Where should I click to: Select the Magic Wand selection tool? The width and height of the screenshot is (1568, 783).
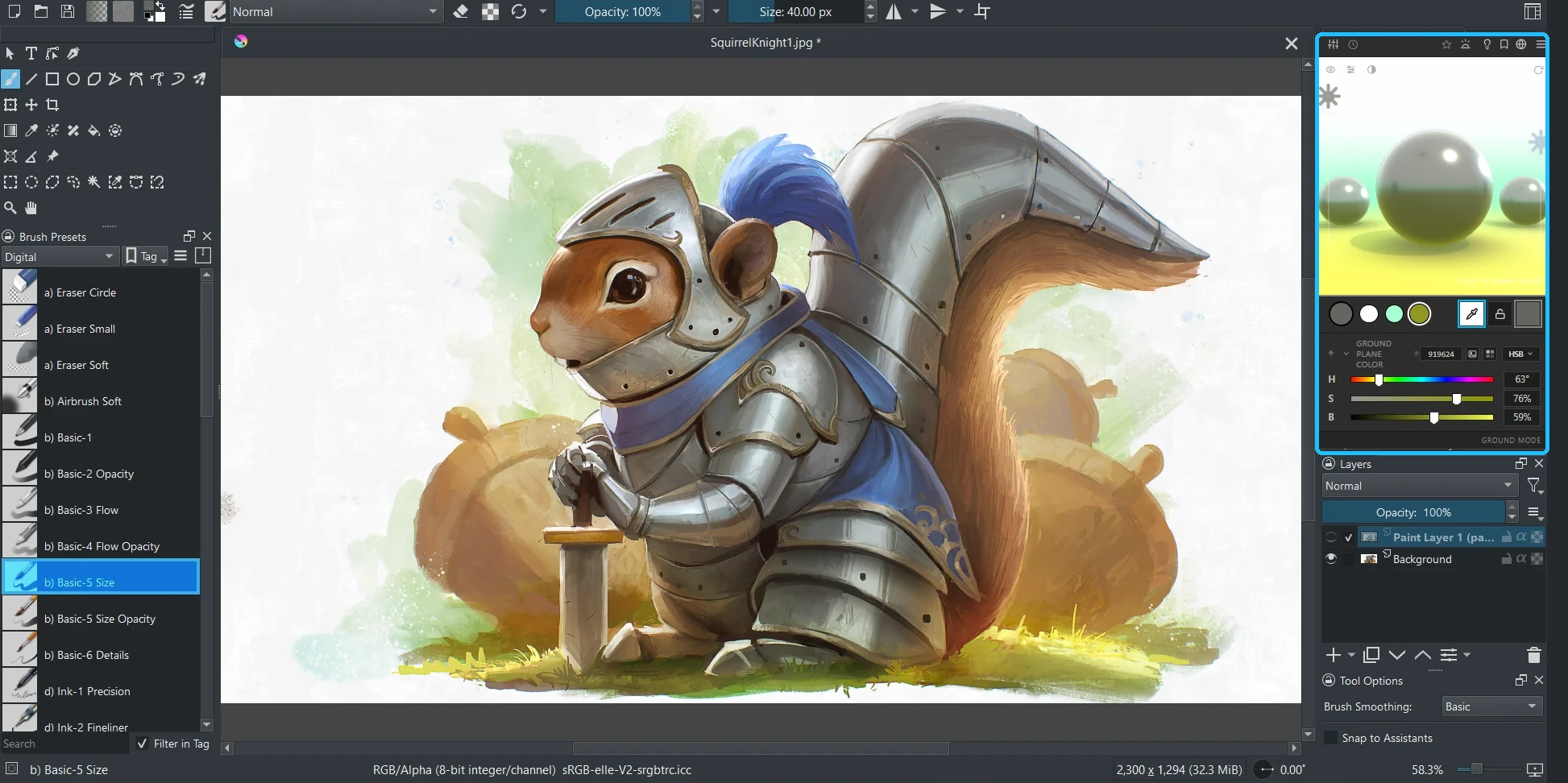coord(94,182)
